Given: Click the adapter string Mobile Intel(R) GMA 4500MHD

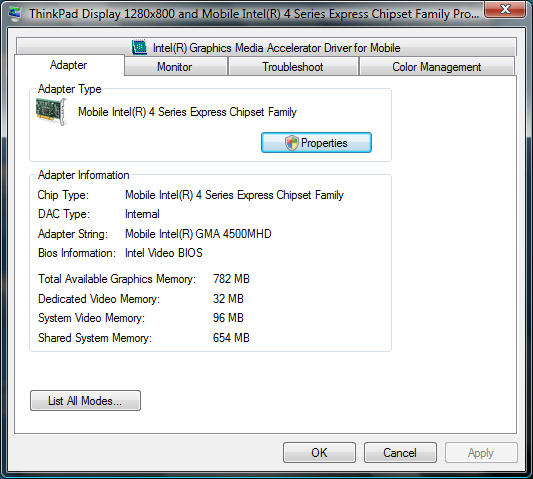Looking at the screenshot, I should tap(198, 234).
